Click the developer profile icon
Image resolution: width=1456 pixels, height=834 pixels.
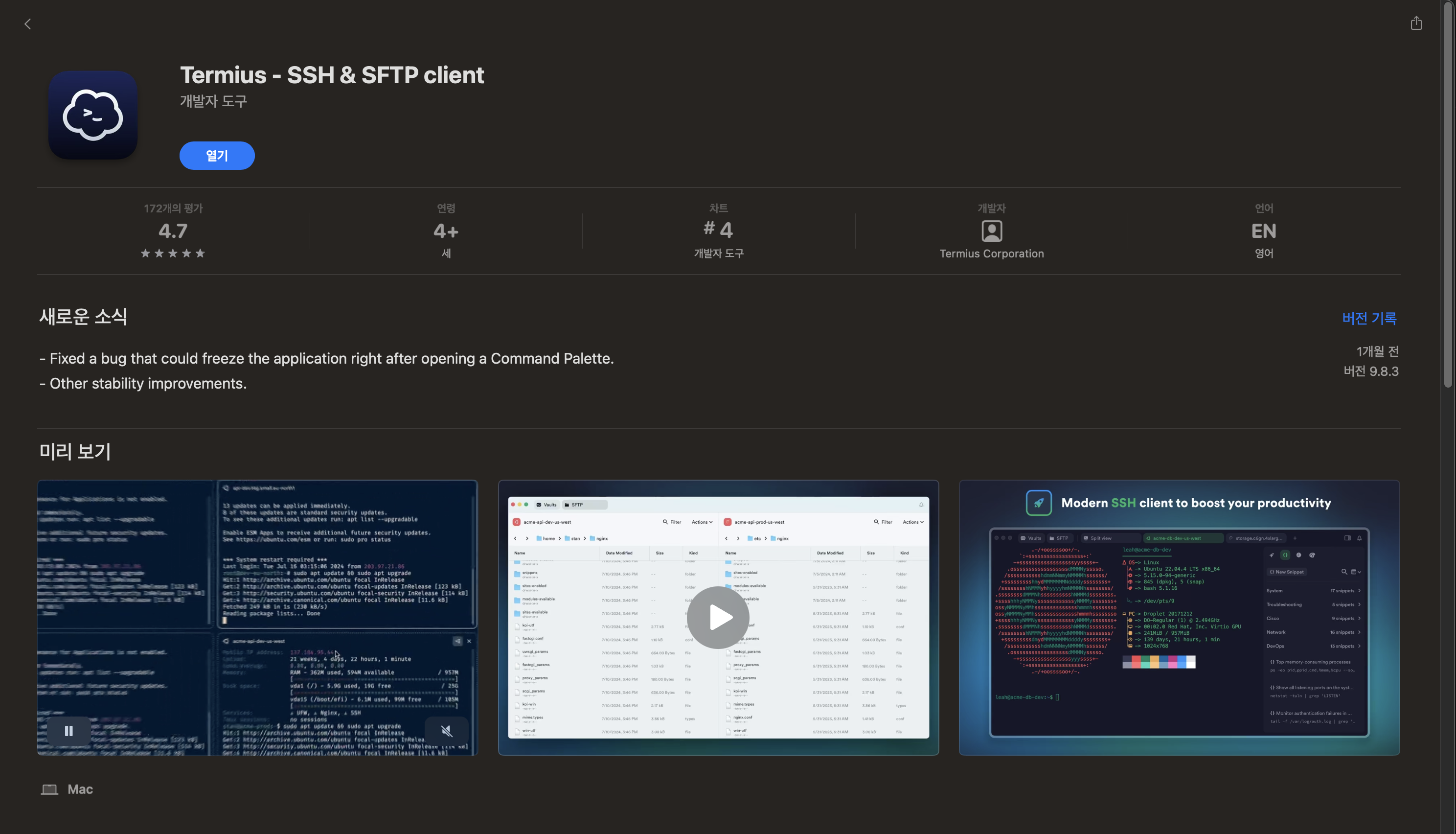[x=992, y=231]
